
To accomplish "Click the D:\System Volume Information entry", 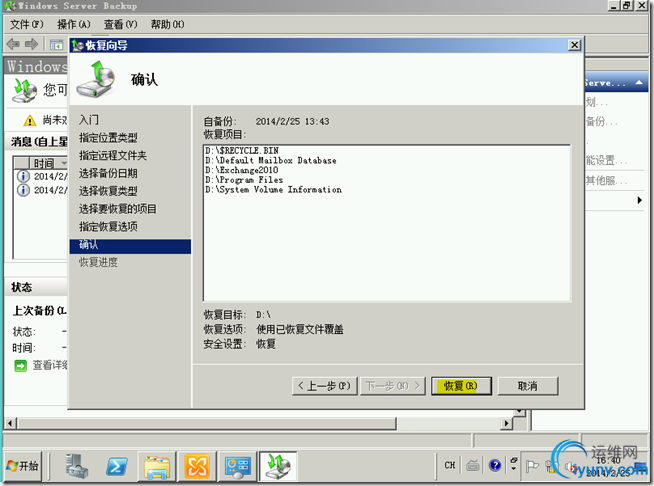I will tap(273, 189).
